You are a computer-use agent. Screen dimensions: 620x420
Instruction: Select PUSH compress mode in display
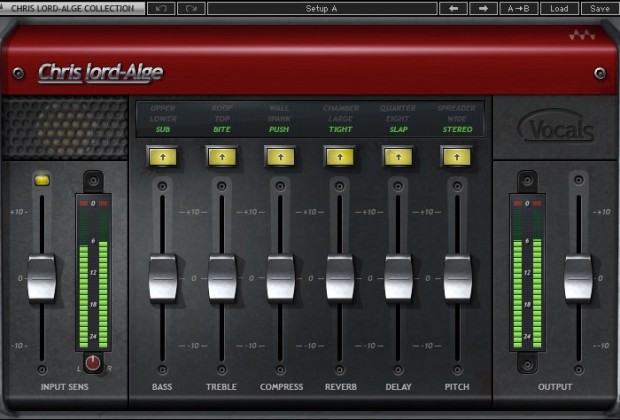coord(279,129)
